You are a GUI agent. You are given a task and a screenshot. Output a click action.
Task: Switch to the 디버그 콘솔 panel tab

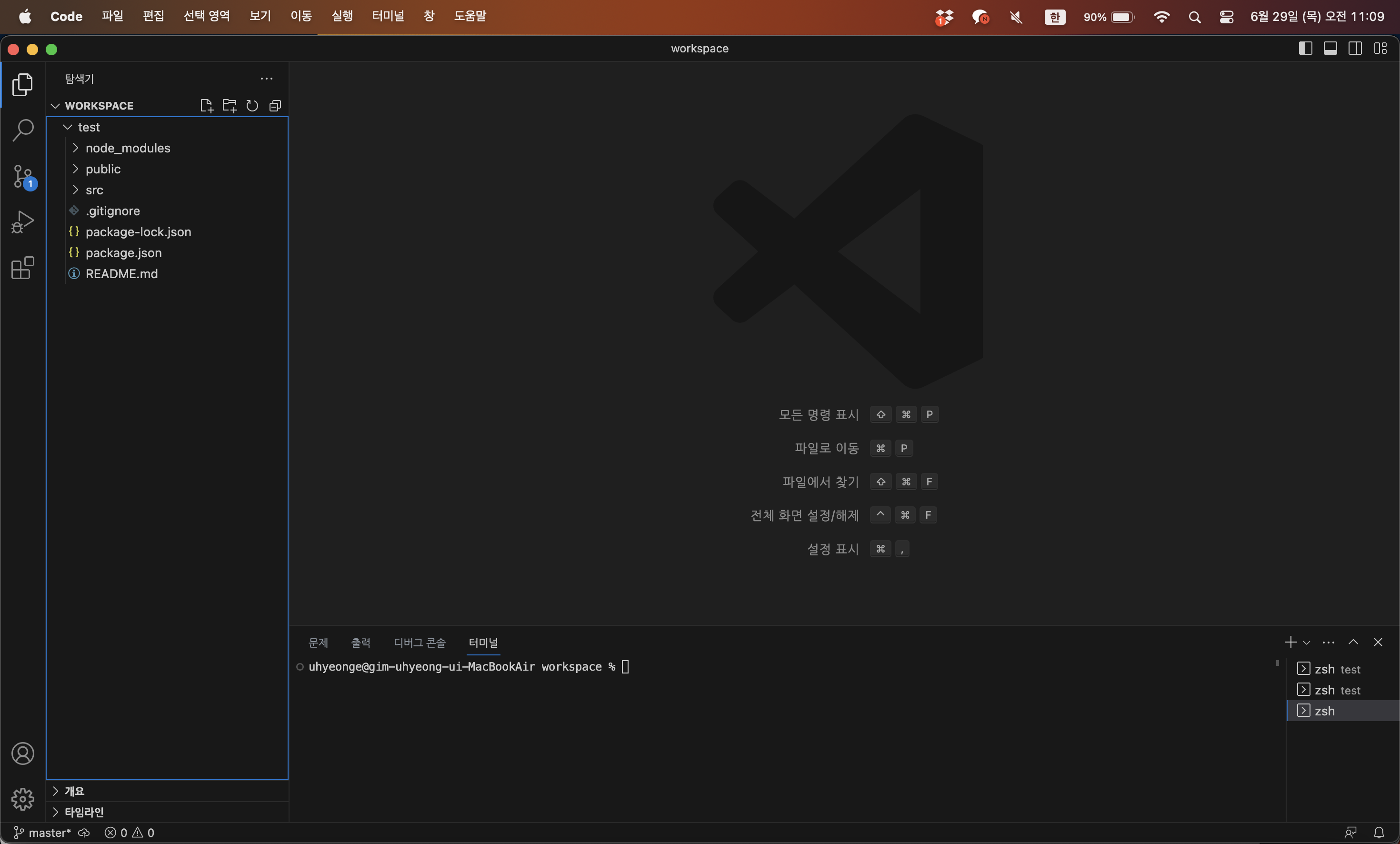coord(420,642)
